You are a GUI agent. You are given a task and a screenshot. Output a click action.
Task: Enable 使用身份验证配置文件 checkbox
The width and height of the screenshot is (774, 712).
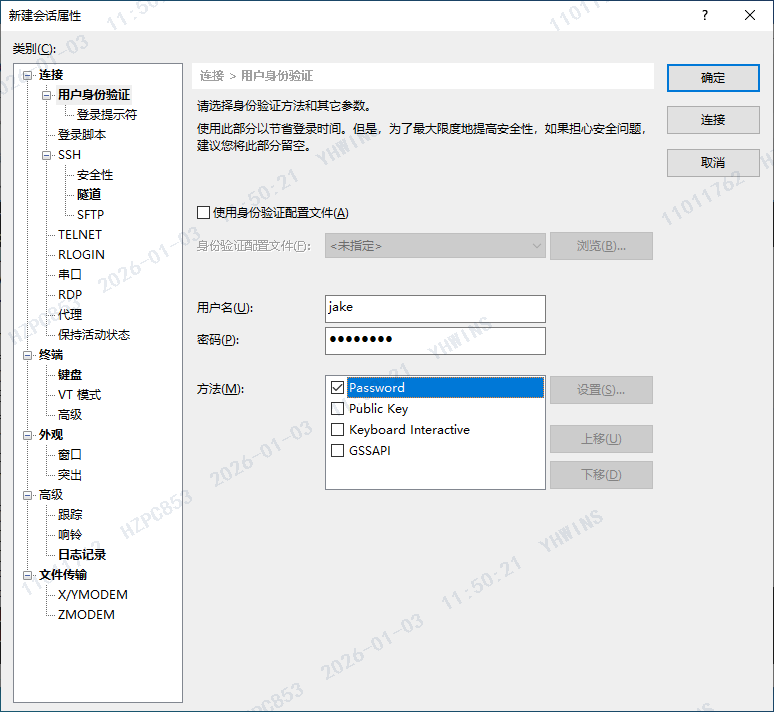pos(203,213)
